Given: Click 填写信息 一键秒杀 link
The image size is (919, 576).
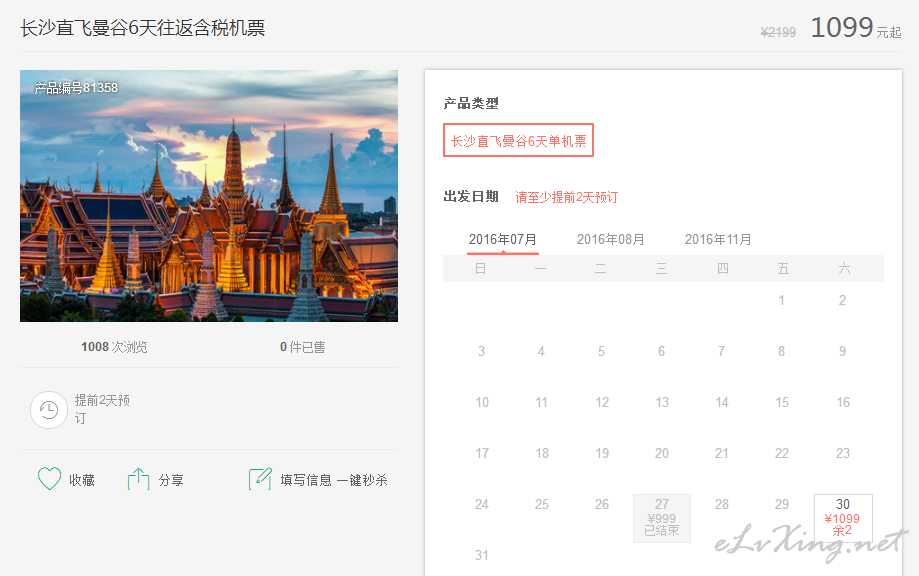Looking at the screenshot, I should (333, 480).
